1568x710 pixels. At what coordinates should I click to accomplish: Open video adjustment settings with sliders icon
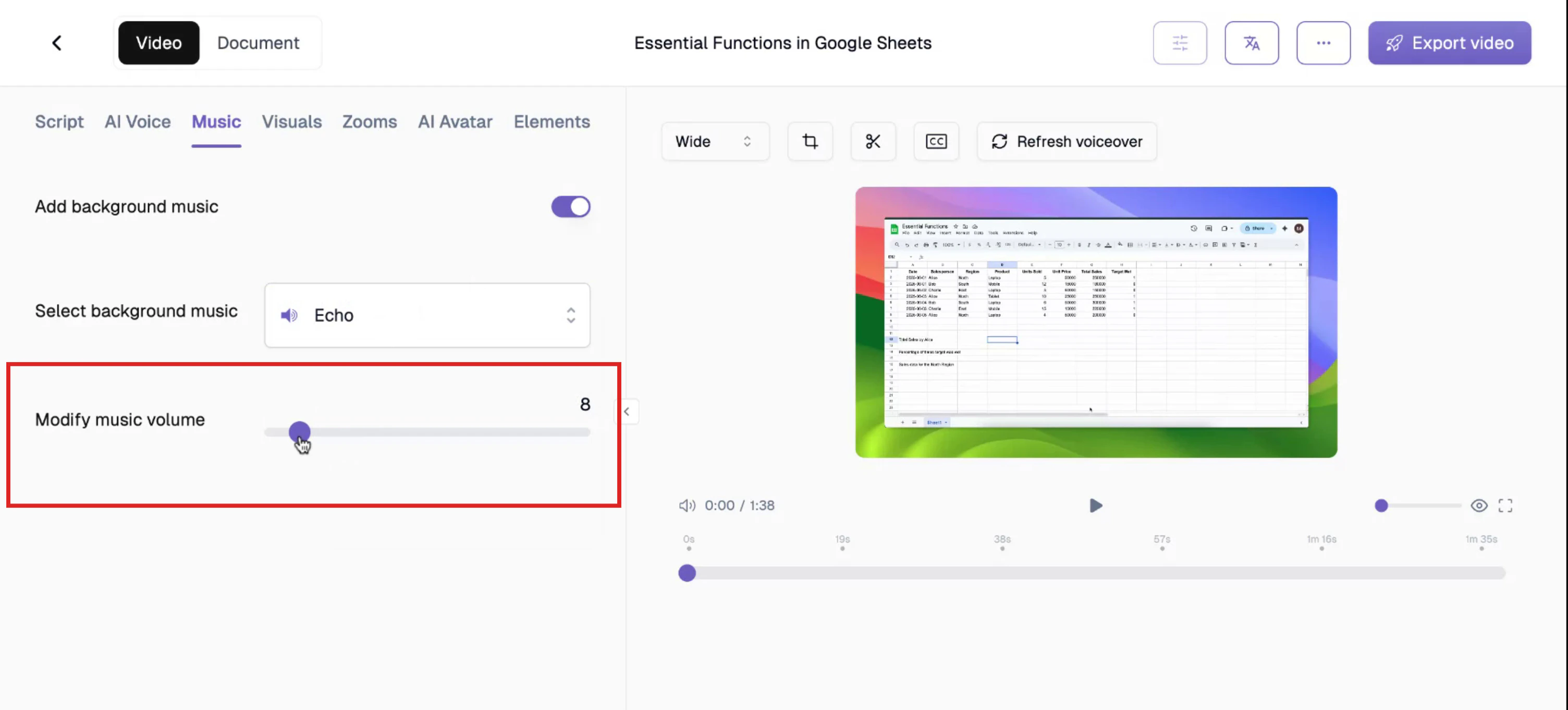coord(1180,43)
